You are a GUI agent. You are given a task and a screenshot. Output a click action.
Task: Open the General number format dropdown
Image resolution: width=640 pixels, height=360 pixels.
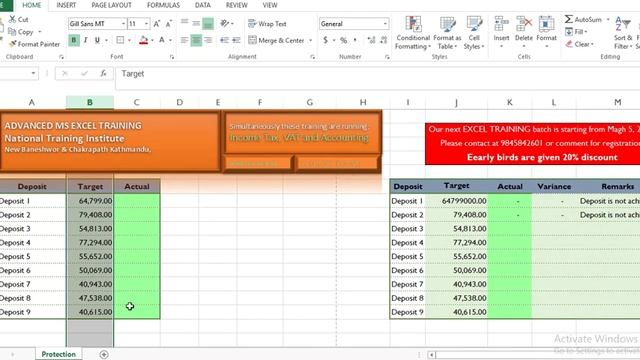[x=385, y=24]
